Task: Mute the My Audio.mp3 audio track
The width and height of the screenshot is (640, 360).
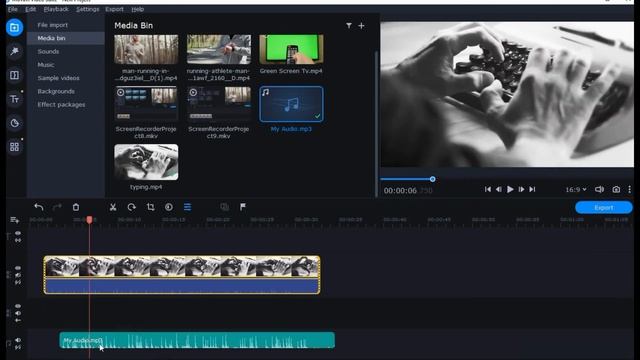Action: click(x=18, y=340)
